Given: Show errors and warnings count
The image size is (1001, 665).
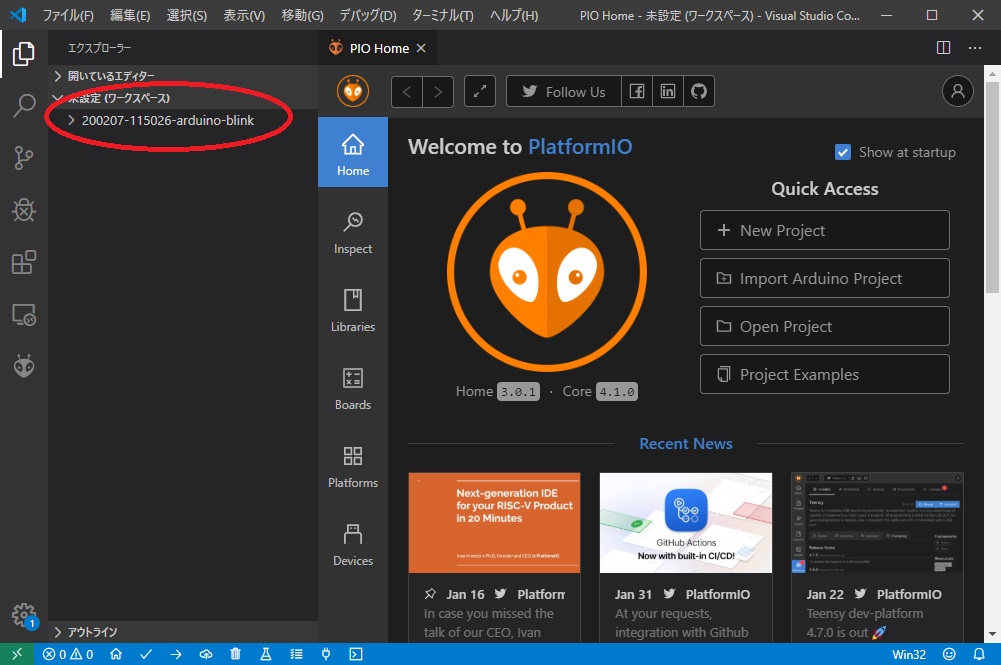Looking at the screenshot, I should (68, 654).
